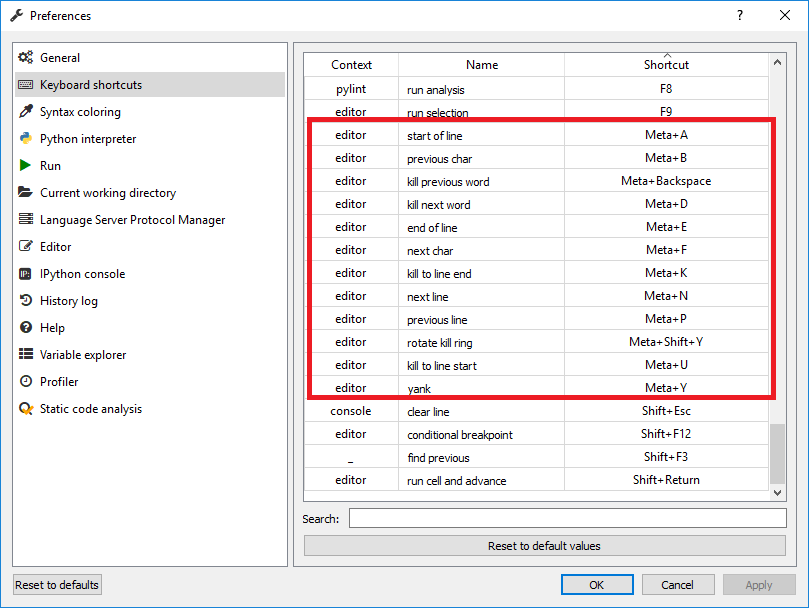Screen dimensions: 809x608
Task: Click the Meta+N shortcut cell
Action: click(x=666, y=296)
